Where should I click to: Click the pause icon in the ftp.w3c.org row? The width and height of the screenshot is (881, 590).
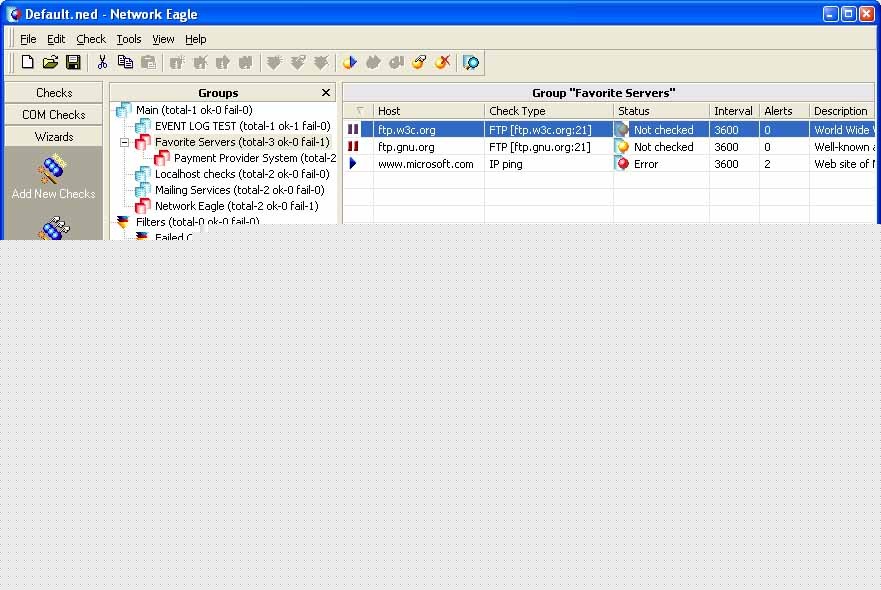(x=353, y=129)
